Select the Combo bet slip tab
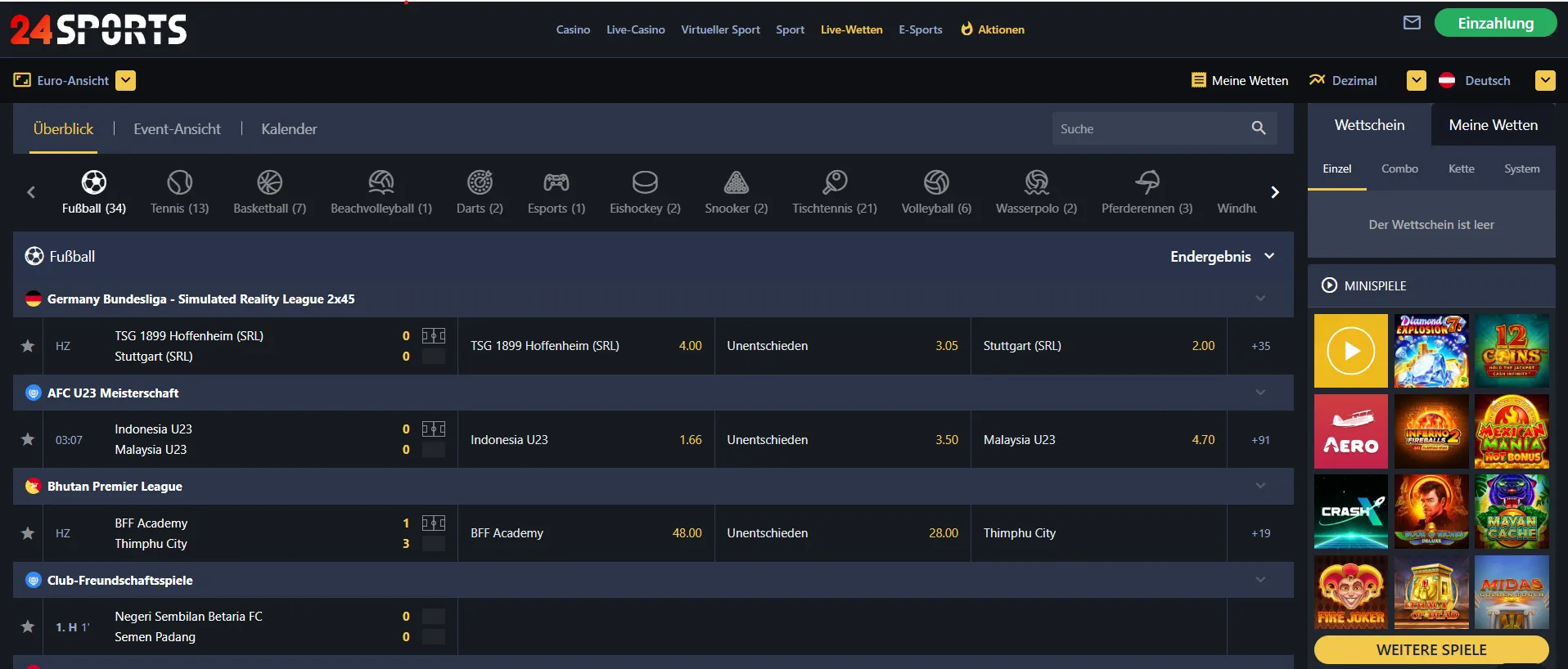 pyautogui.click(x=1399, y=168)
